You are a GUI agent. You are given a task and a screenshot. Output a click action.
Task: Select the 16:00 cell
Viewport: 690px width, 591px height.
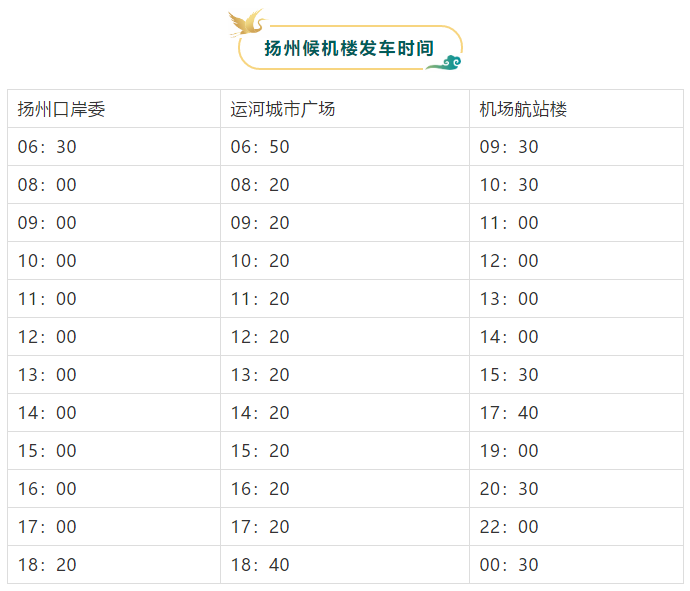pos(114,489)
